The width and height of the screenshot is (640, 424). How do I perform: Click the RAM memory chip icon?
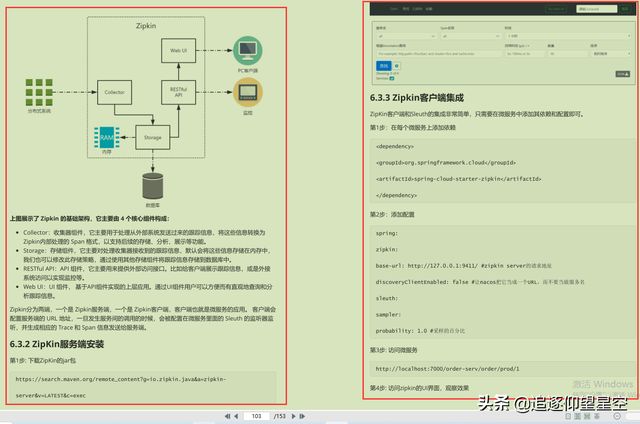click(107, 138)
